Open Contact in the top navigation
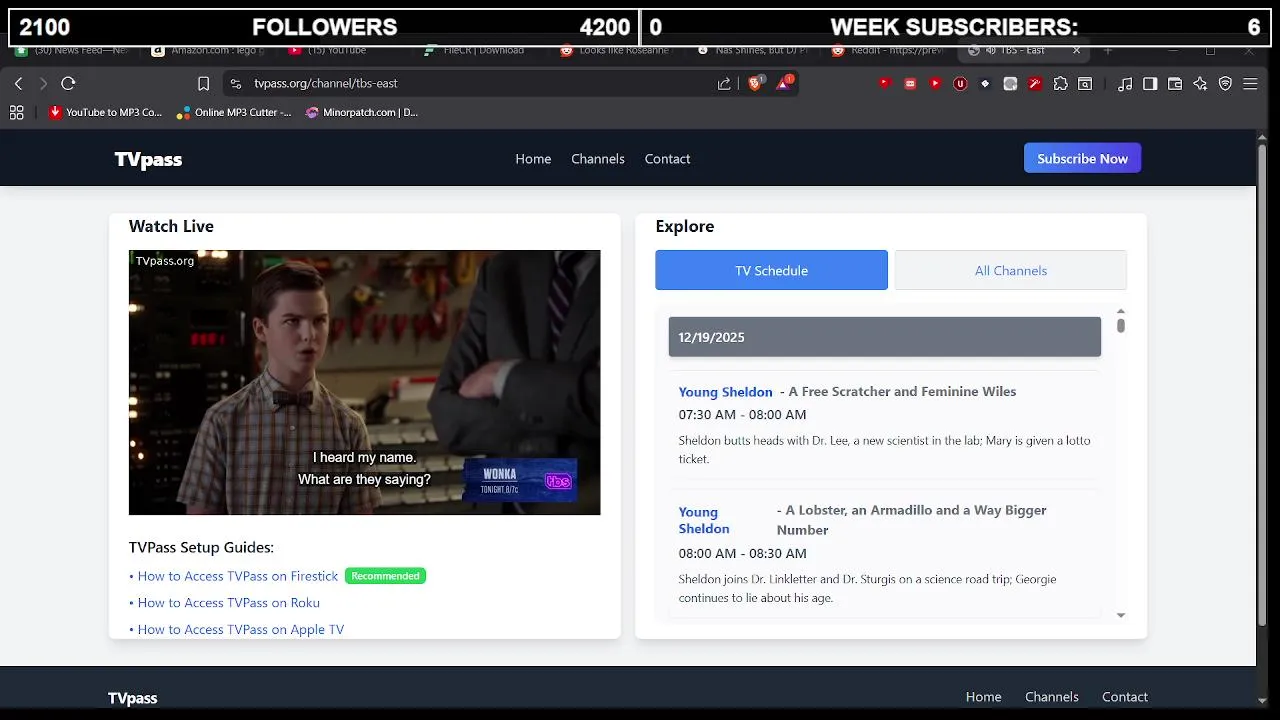Screen dimensions: 1280x720 (x=667, y=159)
